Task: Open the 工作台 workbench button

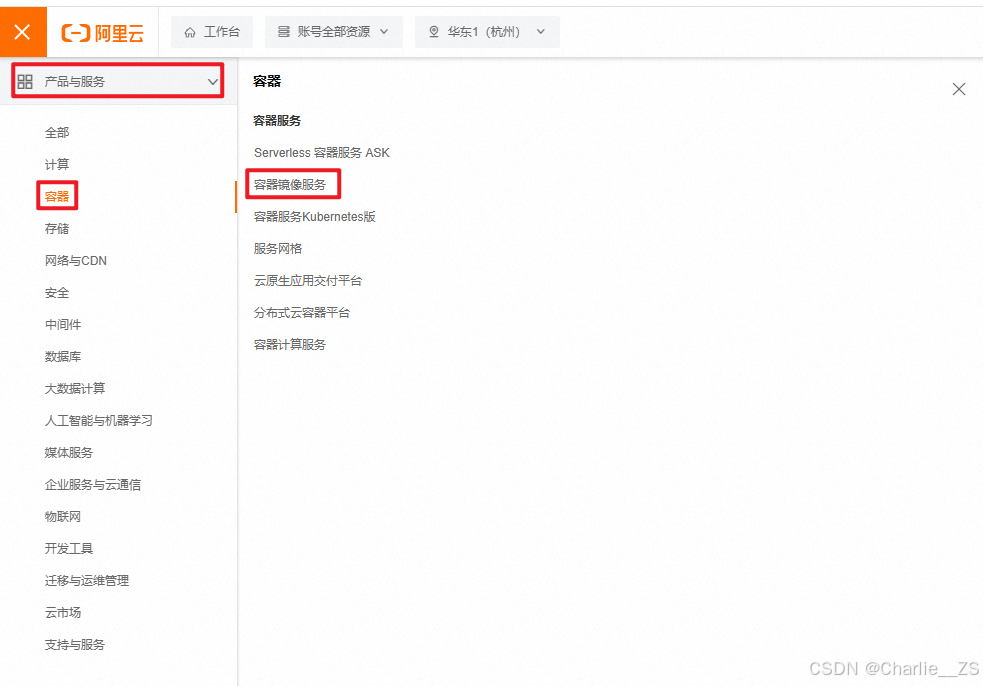Action: pyautogui.click(x=213, y=32)
